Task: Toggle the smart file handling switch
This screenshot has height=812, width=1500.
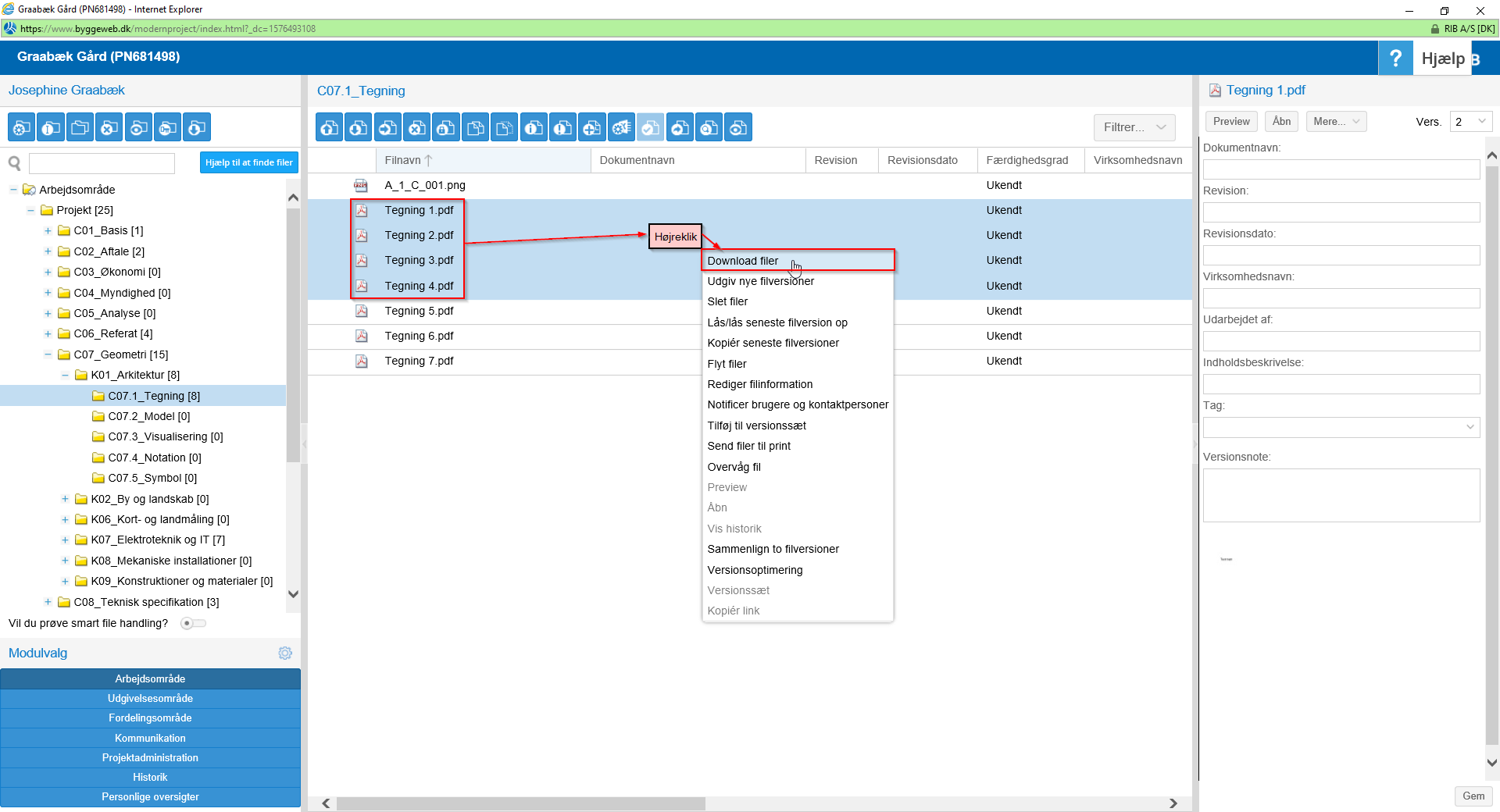Action: (x=193, y=623)
